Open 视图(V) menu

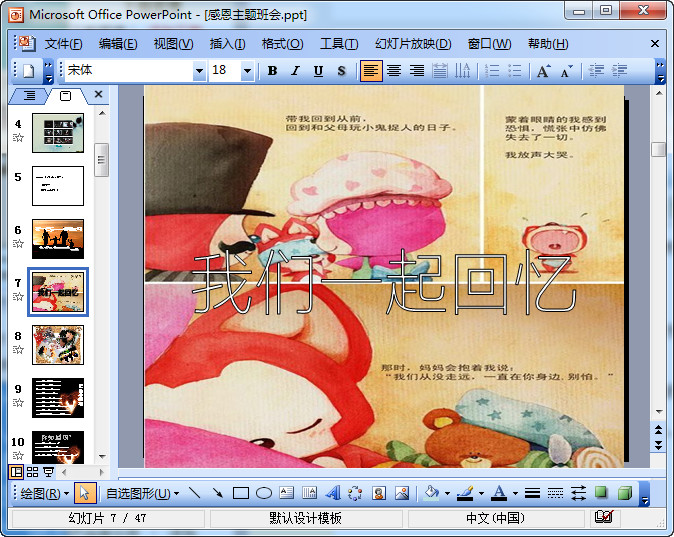[x=174, y=44]
